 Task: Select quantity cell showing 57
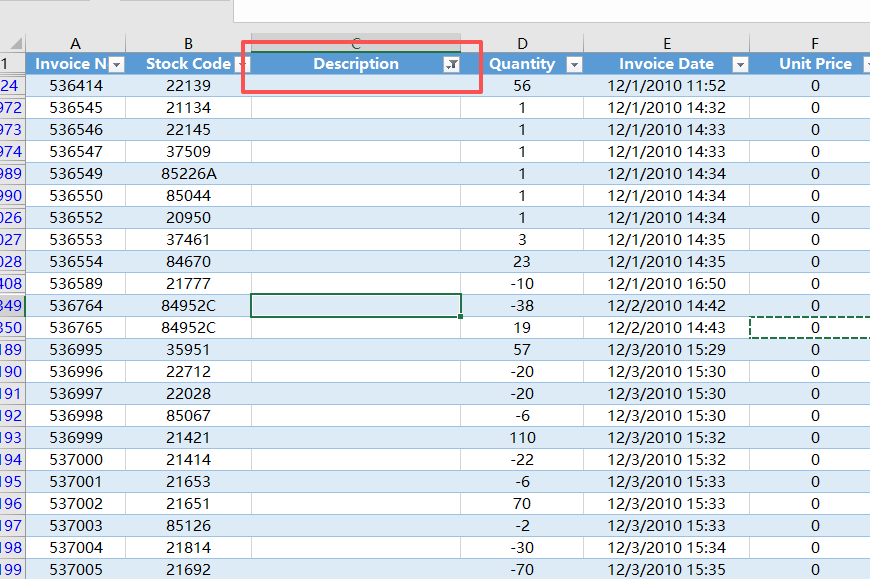click(x=522, y=349)
